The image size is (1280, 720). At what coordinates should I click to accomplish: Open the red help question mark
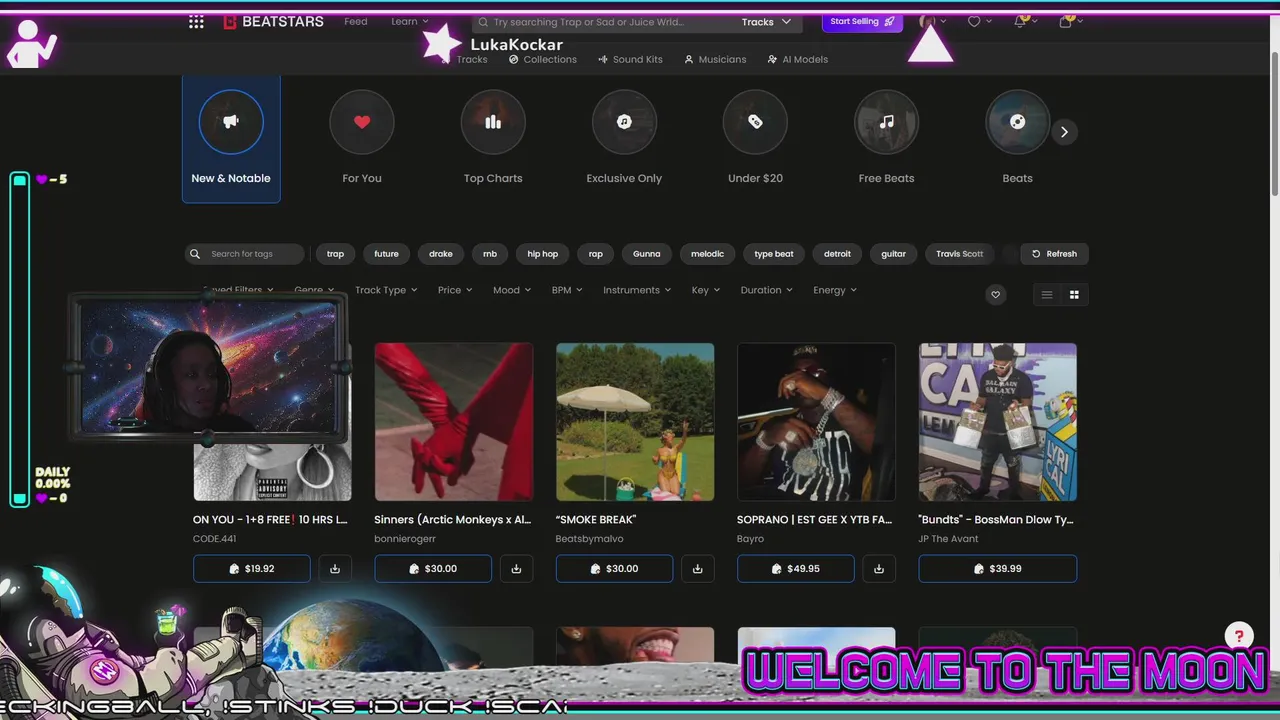click(1239, 635)
